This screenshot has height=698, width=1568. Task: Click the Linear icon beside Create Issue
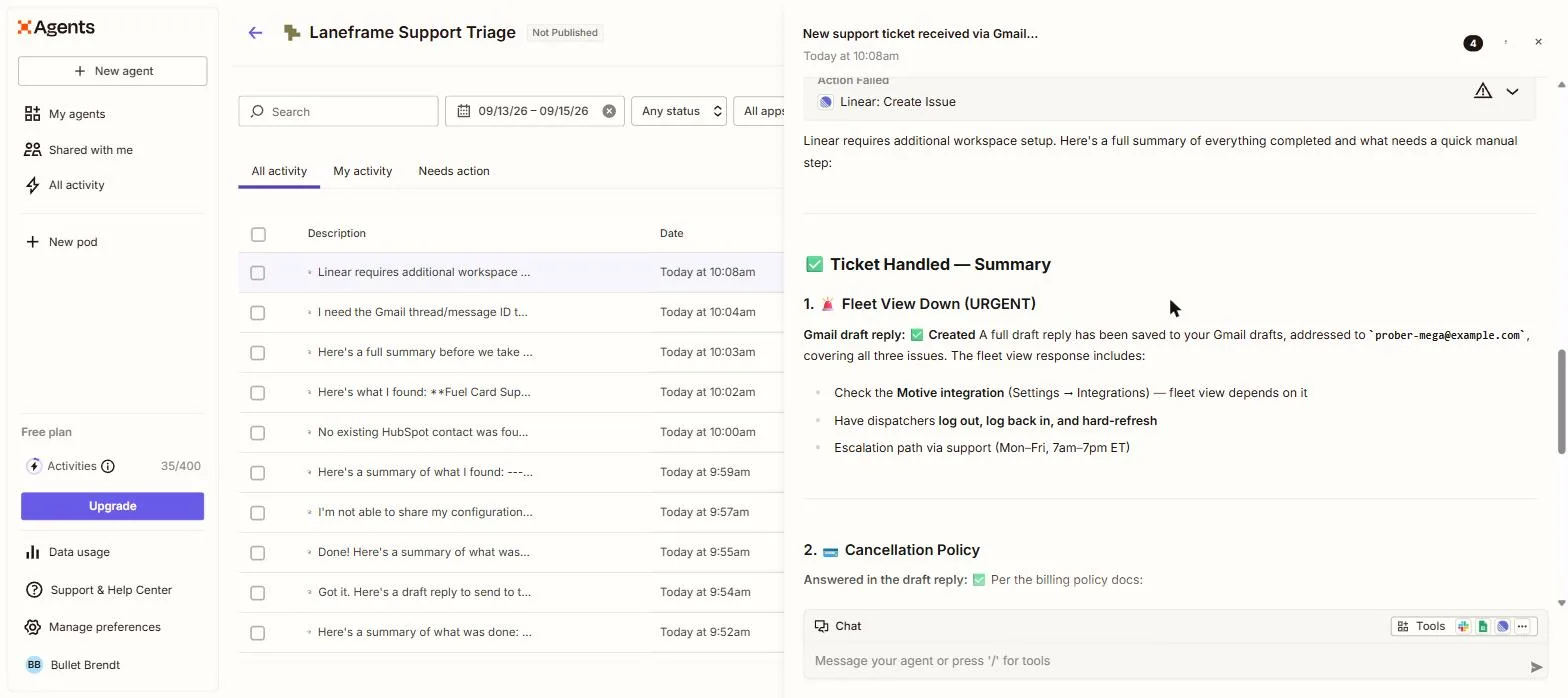(x=825, y=102)
